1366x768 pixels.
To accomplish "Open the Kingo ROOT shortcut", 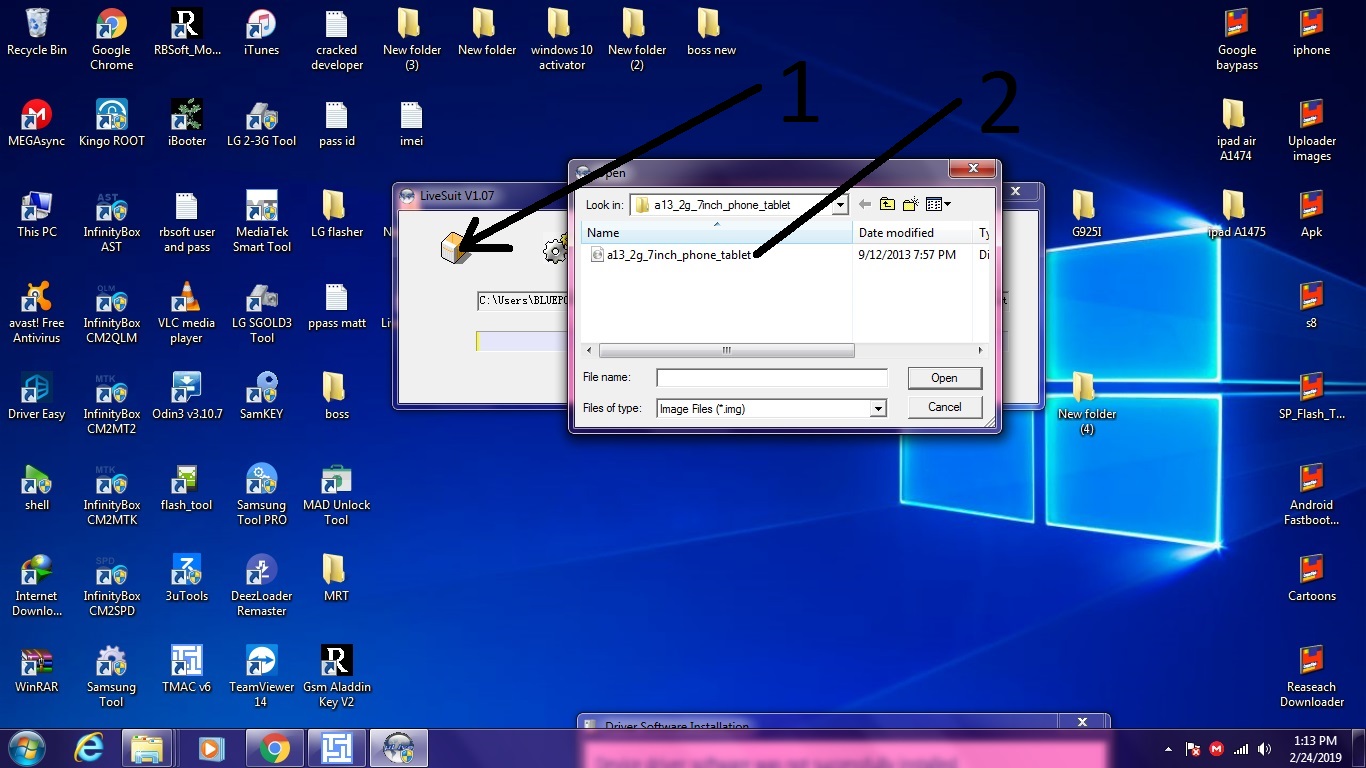I will pos(111,123).
